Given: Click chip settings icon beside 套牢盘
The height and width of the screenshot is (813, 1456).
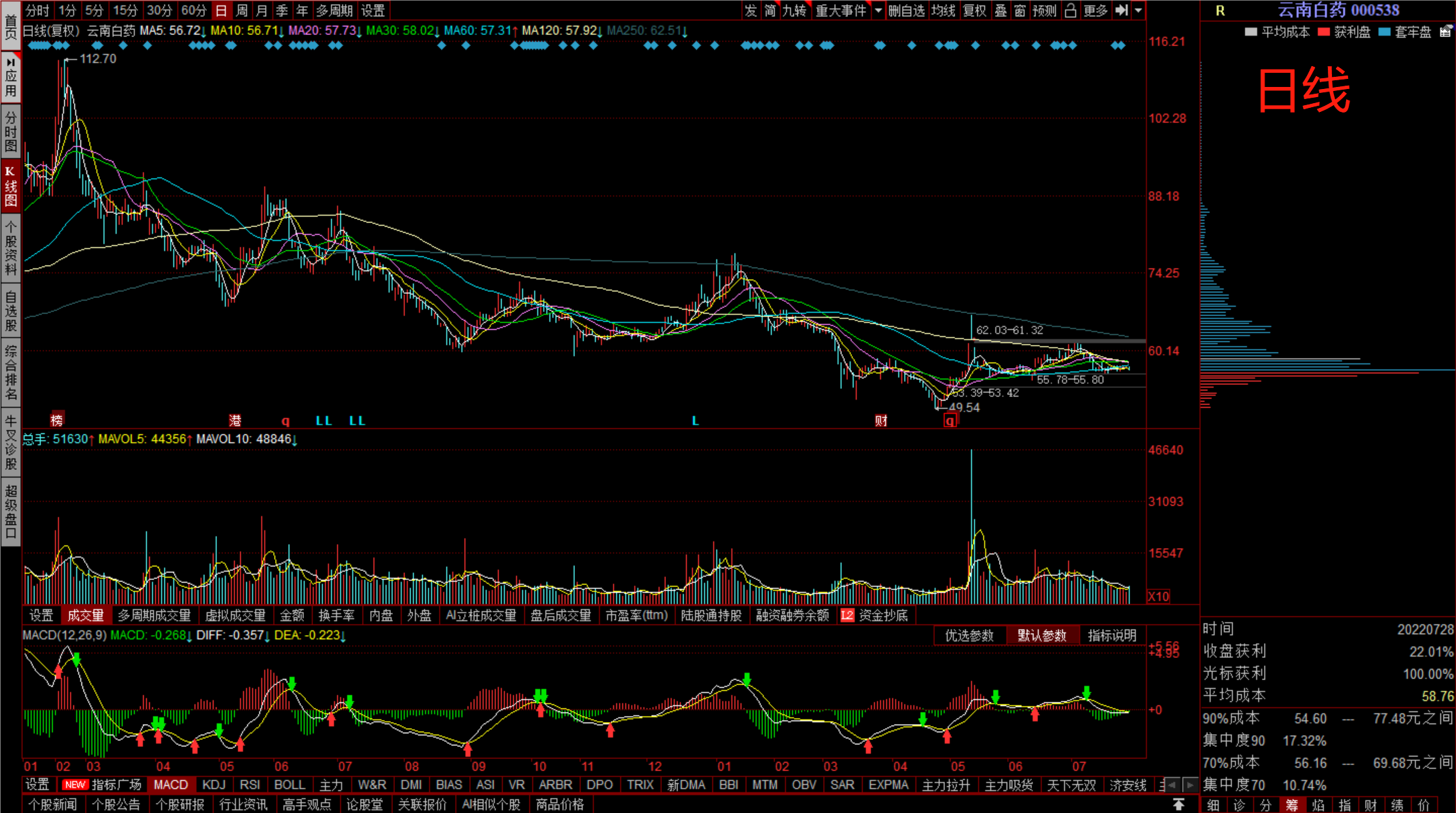Looking at the screenshot, I should tap(1445, 32).
